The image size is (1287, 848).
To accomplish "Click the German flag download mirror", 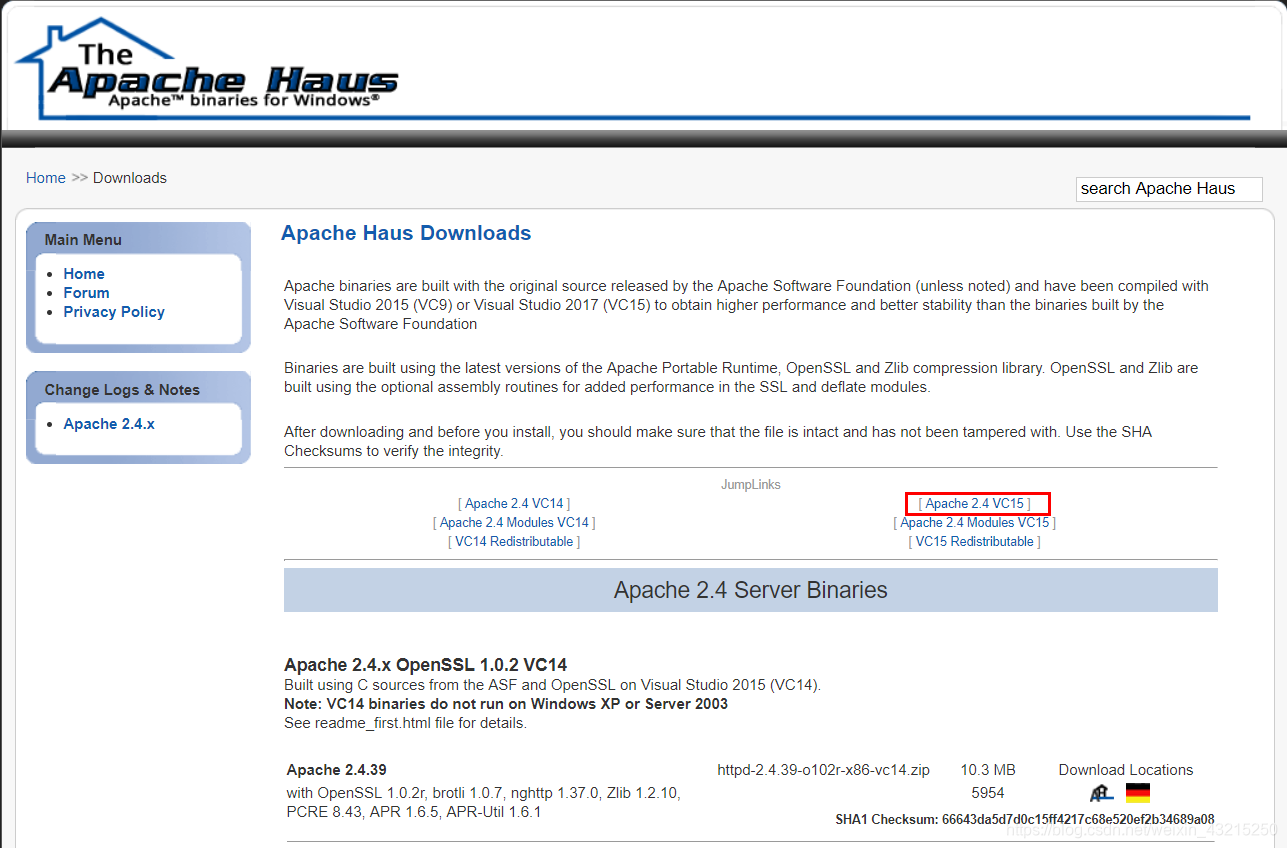I will pos(1138,793).
